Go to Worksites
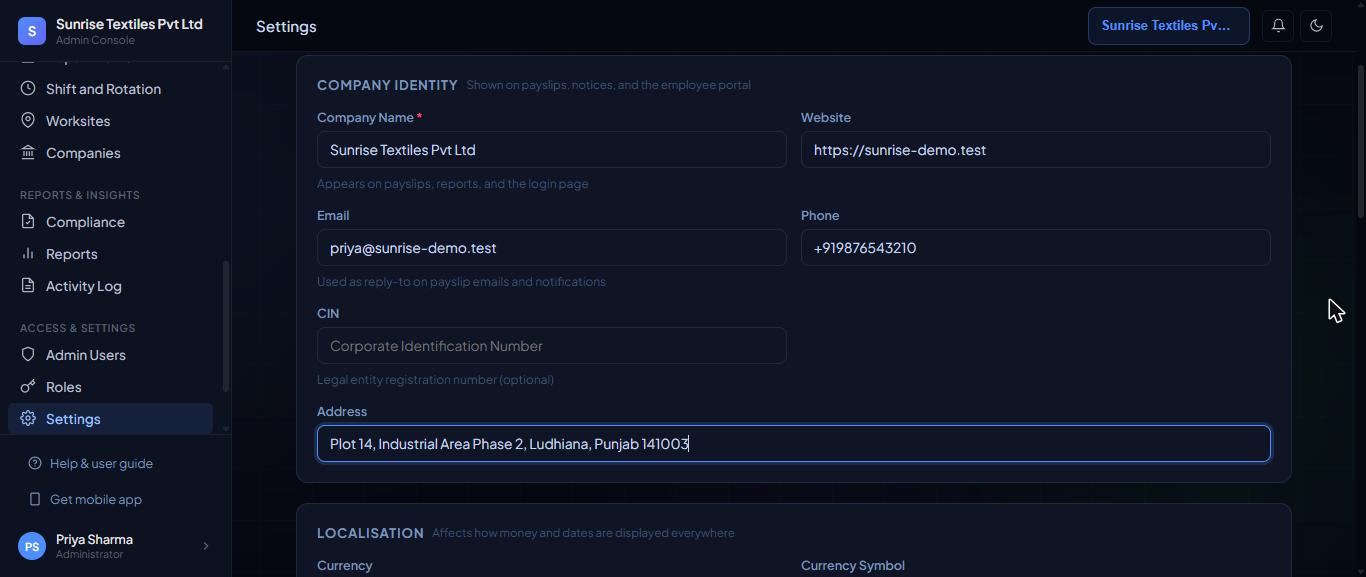 coord(110,121)
